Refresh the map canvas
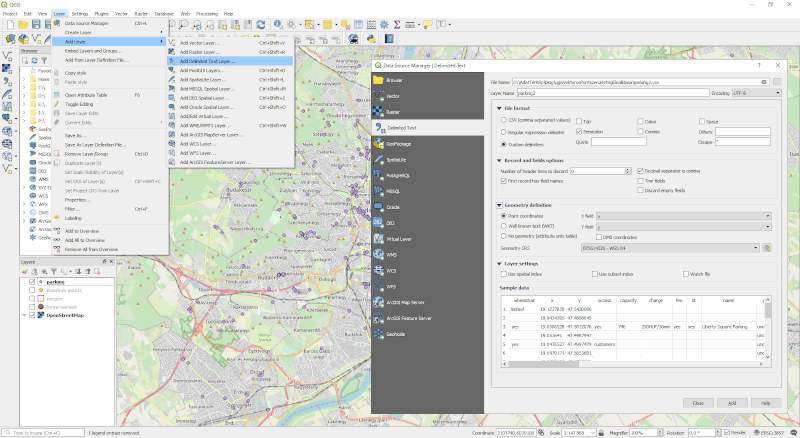This screenshot has height=438, width=800. tap(261, 25)
